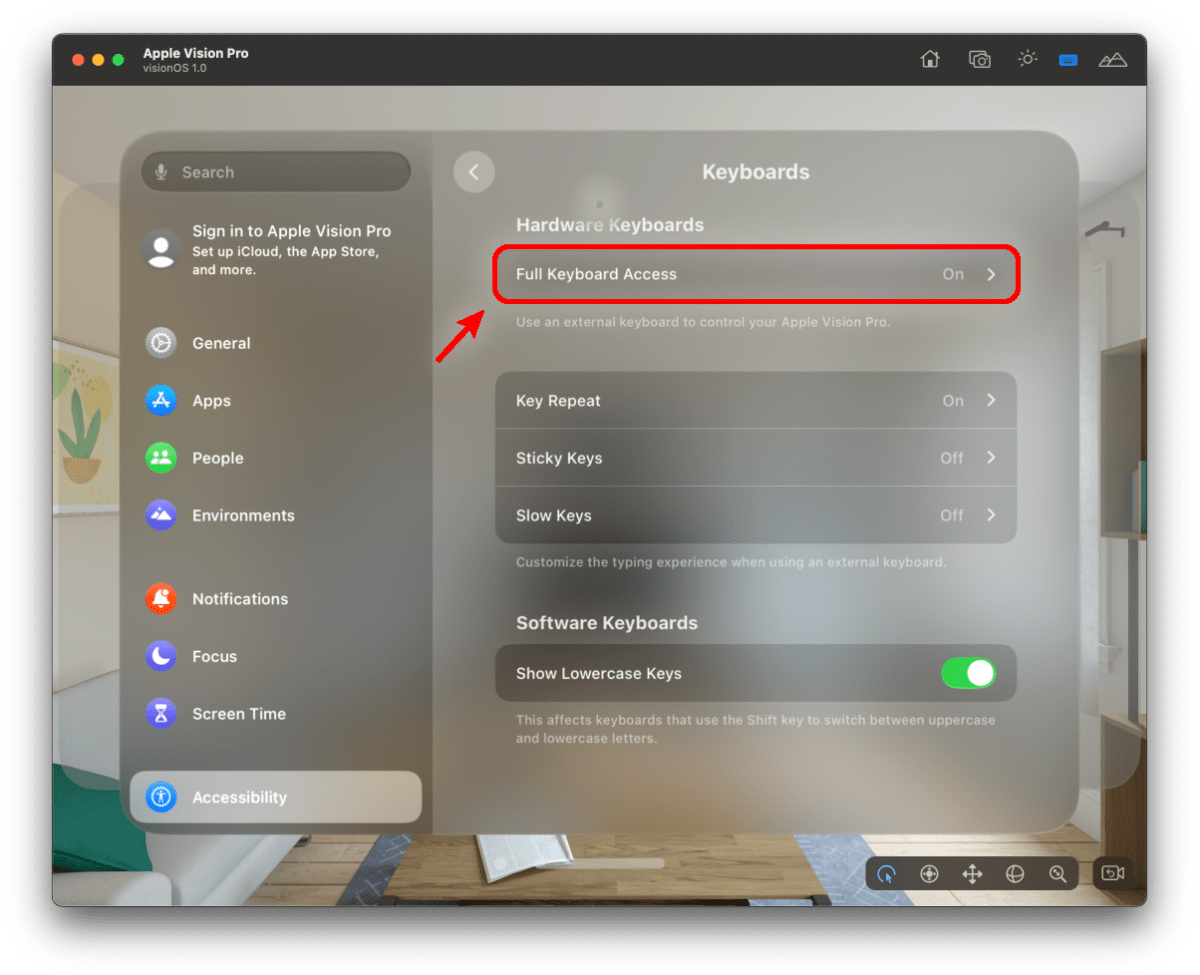Image resolution: width=1200 pixels, height=975 pixels.
Task: Select the magnifier zoom tool at bottom
Action: [x=1058, y=874]
